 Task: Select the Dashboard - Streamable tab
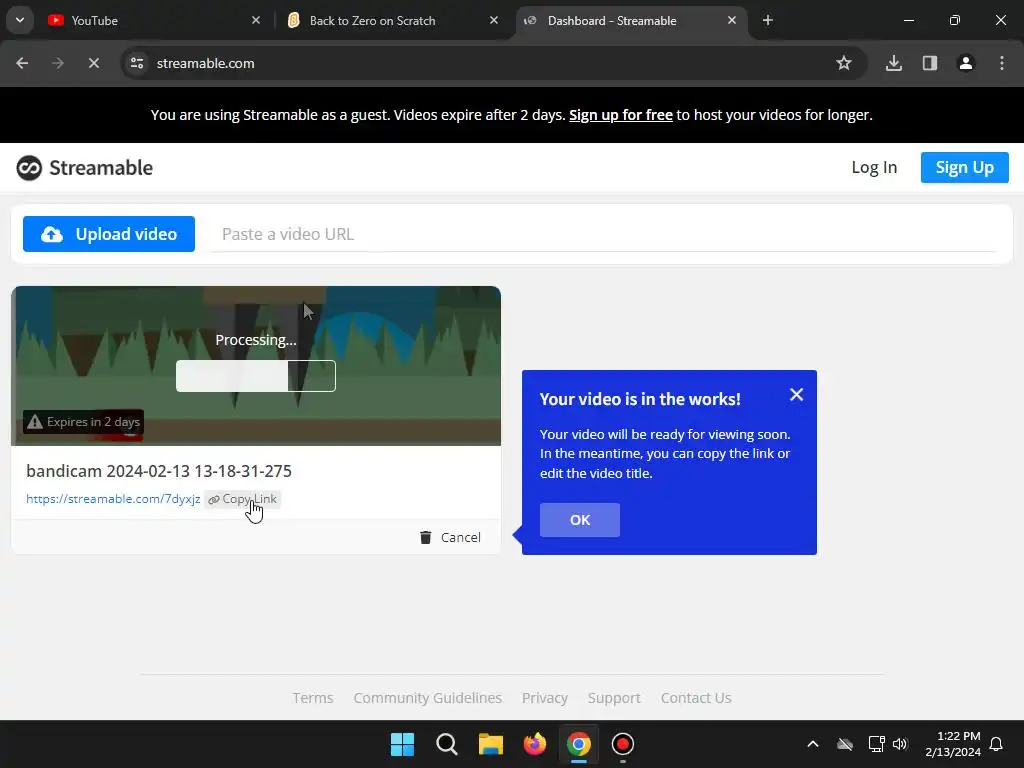(x=631, y=21)
